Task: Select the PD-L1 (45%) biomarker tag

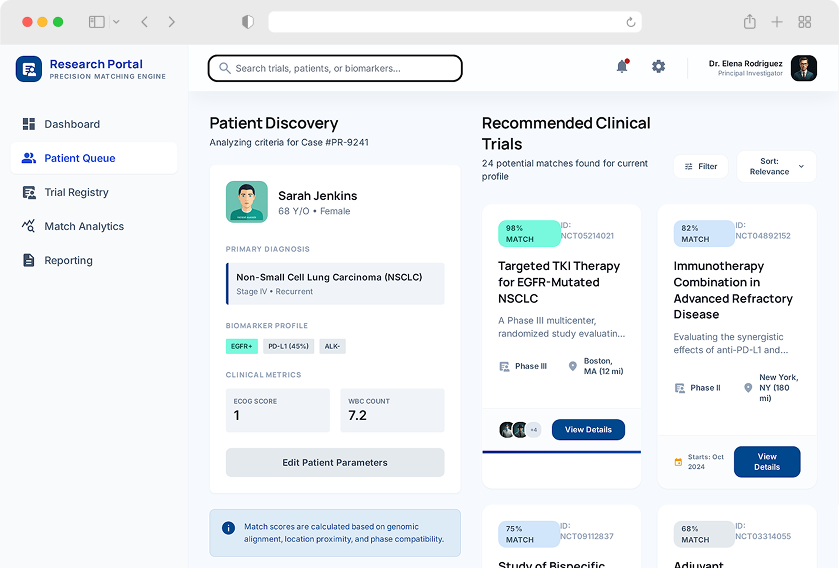Action: (288, 347)
